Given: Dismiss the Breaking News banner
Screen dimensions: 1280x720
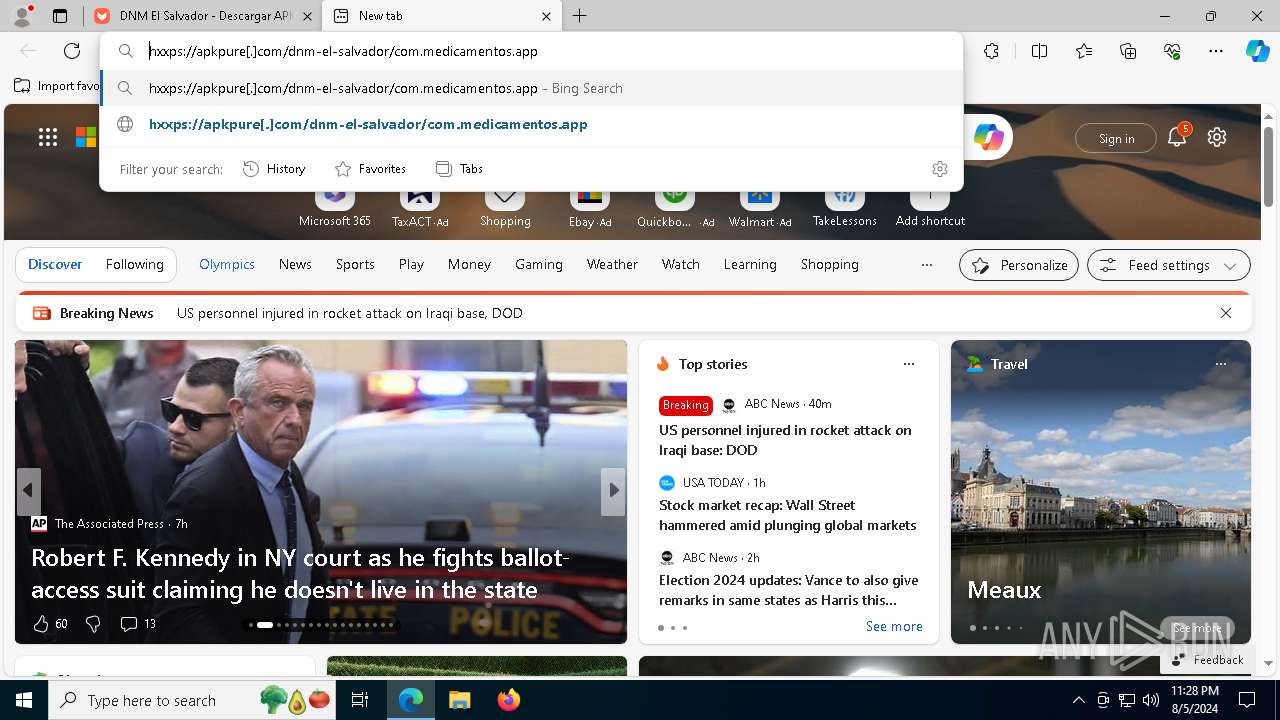Looking at the screenshot, I should tap(1225, 313).
